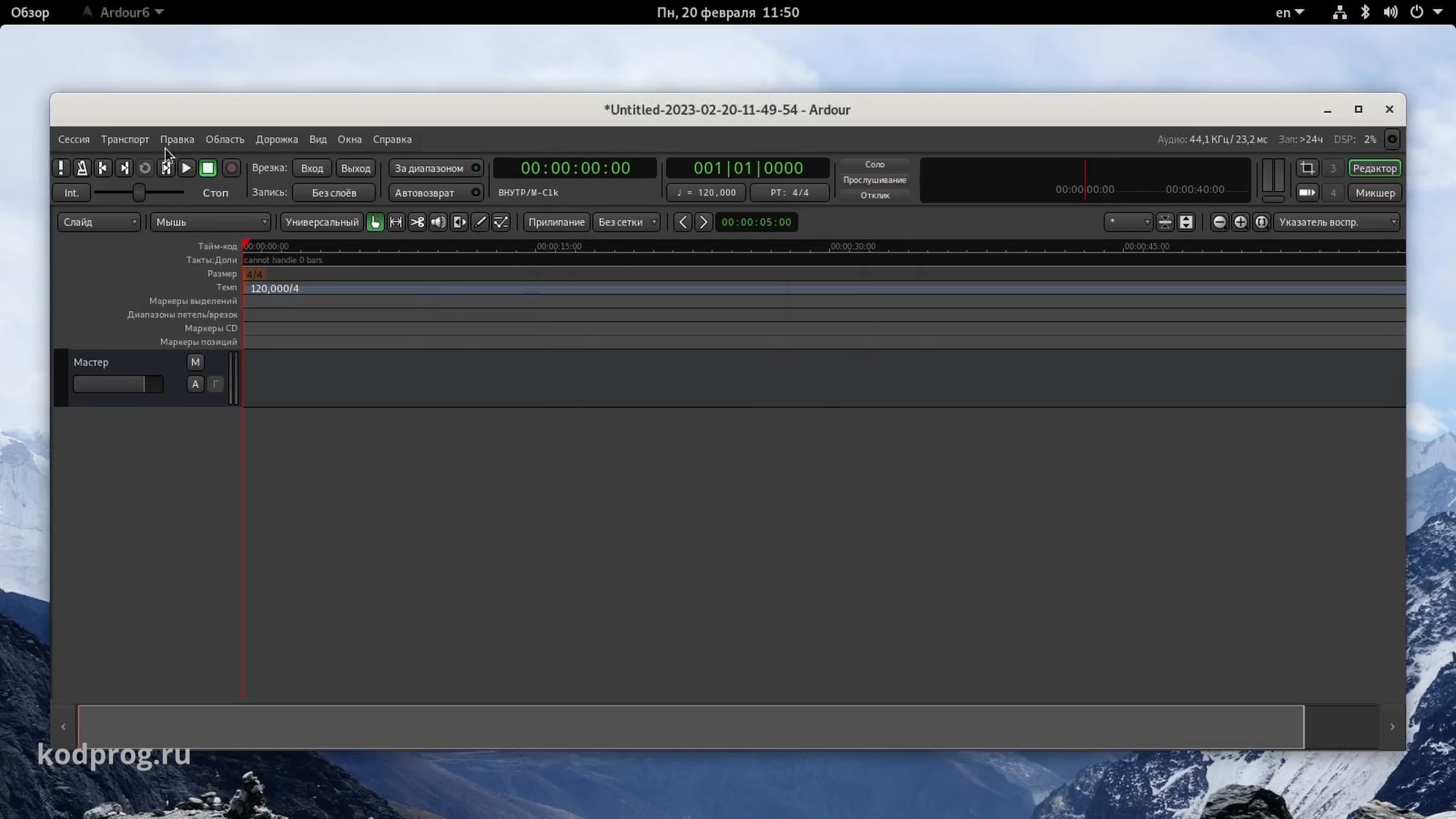Viewport: 1456px width, 819px height.
Task: Open the Указатель воспр. zoom focus dropdown
Action: point(1336,222)
